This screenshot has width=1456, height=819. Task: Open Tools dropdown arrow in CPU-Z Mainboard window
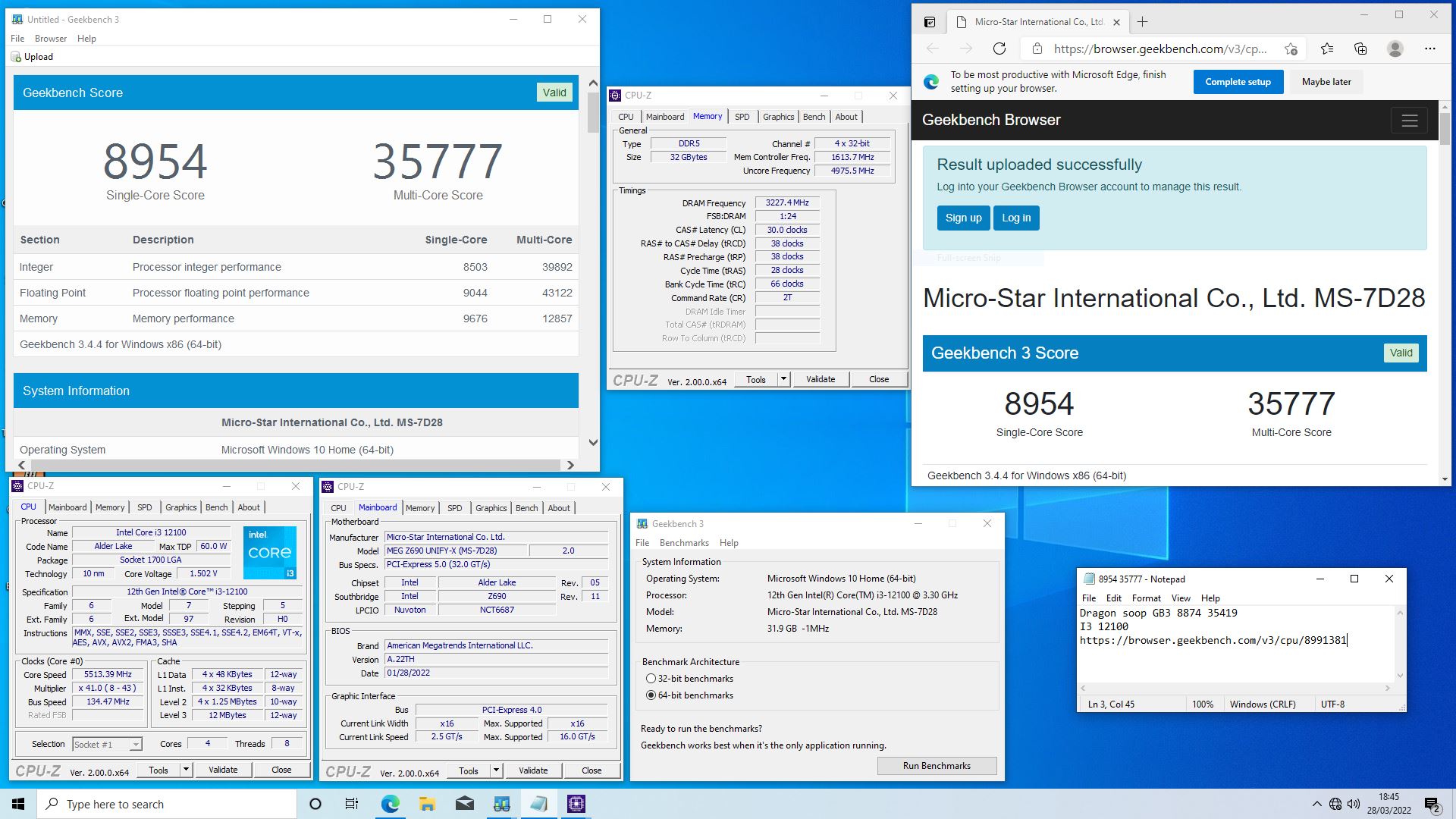(496, 770)
